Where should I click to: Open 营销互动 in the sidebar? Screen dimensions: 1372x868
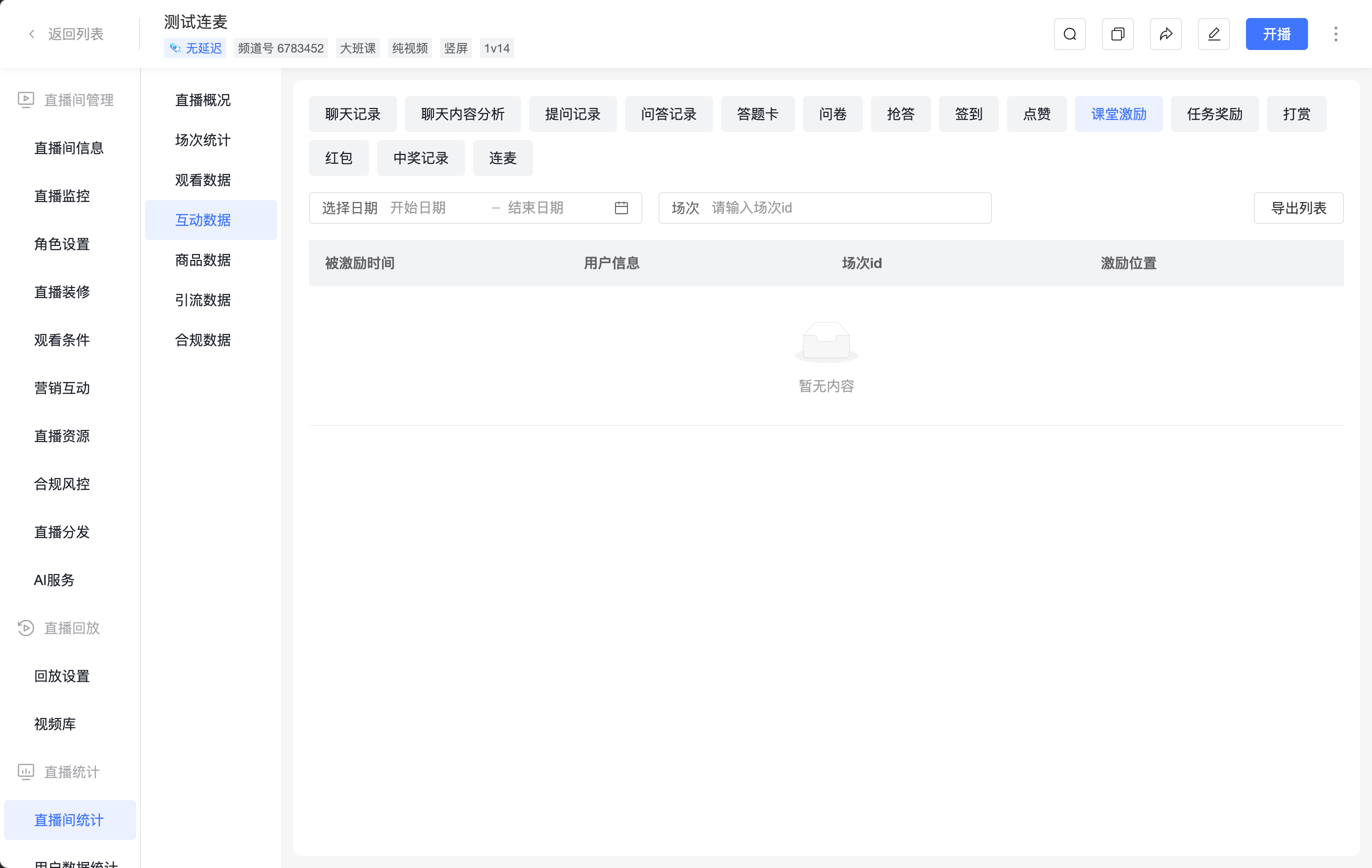[x=69, y=388]
